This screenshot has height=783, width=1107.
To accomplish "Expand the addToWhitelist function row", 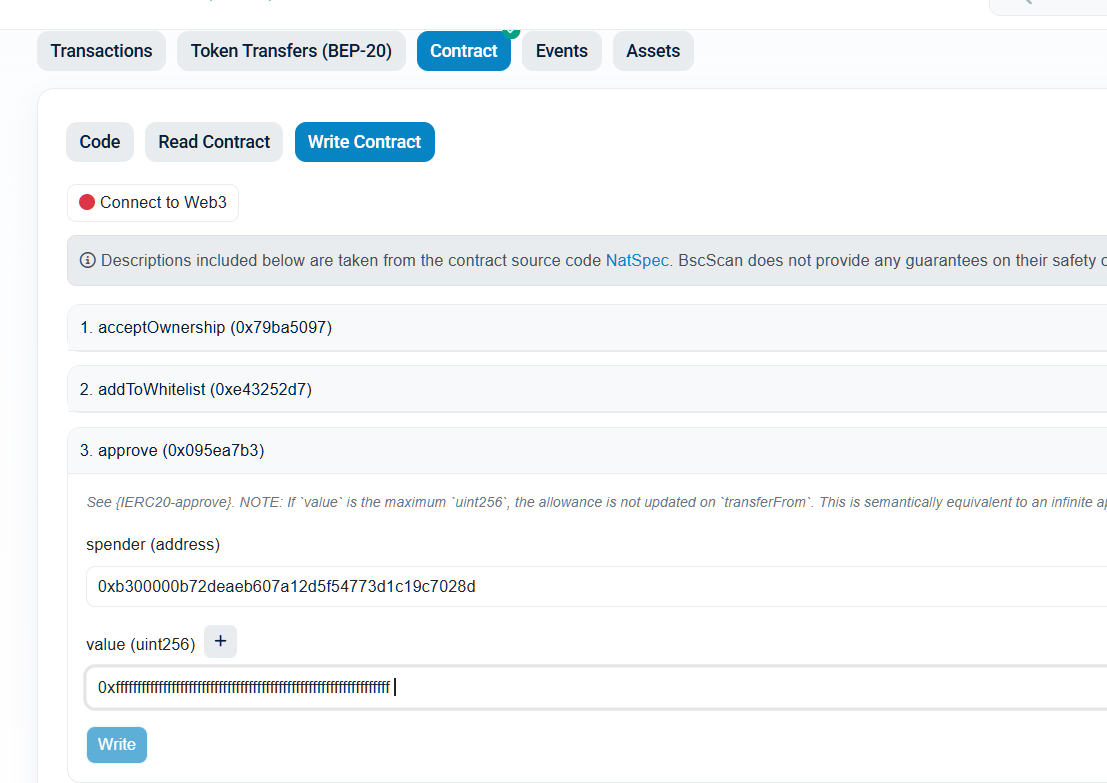I will coord(590,389).
